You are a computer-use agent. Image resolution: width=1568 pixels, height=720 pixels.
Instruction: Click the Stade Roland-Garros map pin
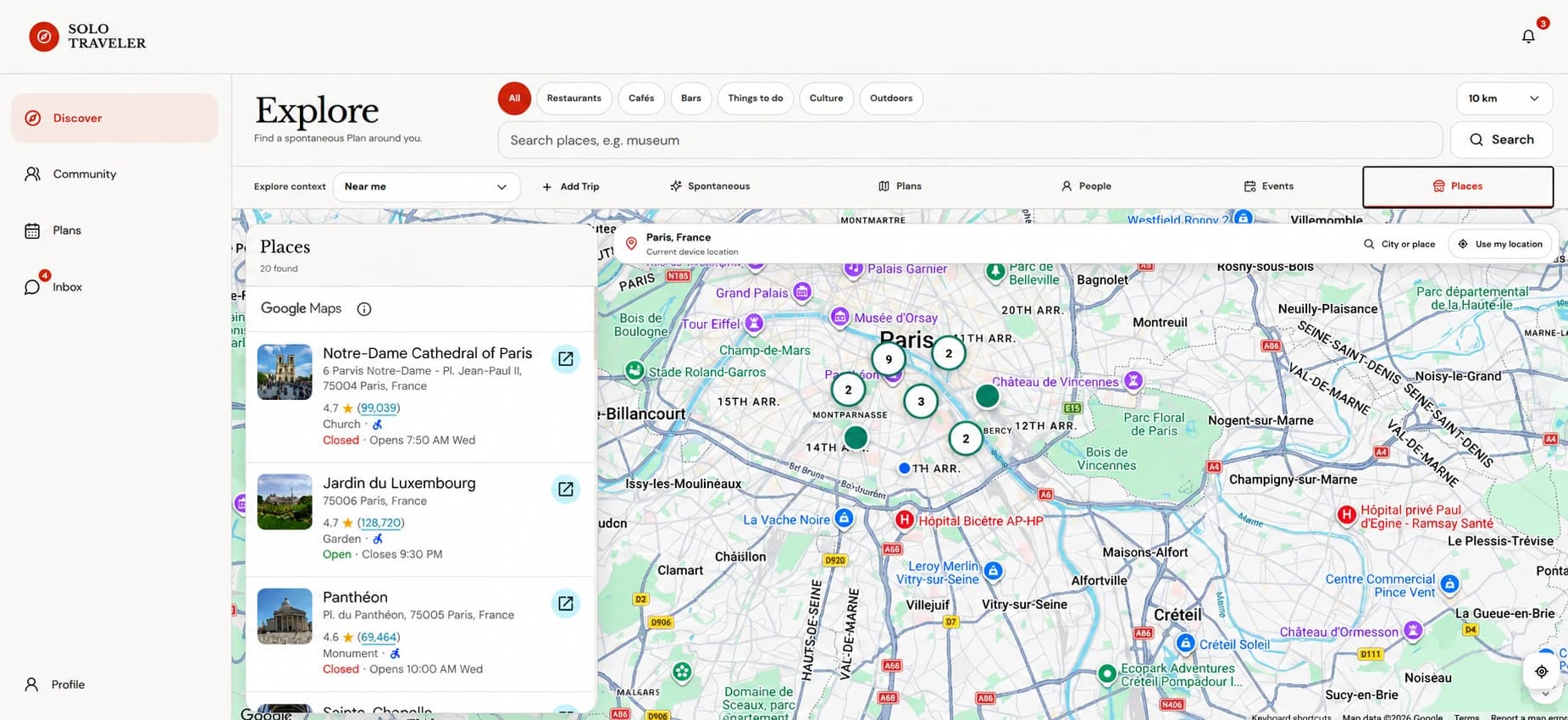[634, 370]
